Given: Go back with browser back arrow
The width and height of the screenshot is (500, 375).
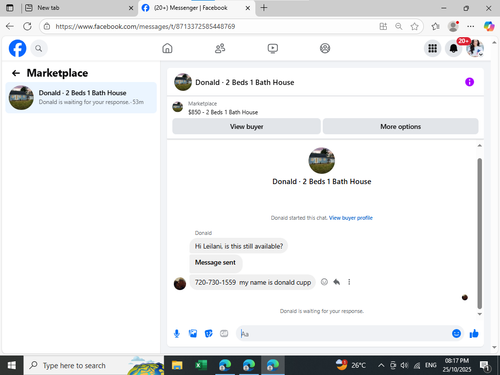Looking at the screenshot, I should (x=10, y=26).
